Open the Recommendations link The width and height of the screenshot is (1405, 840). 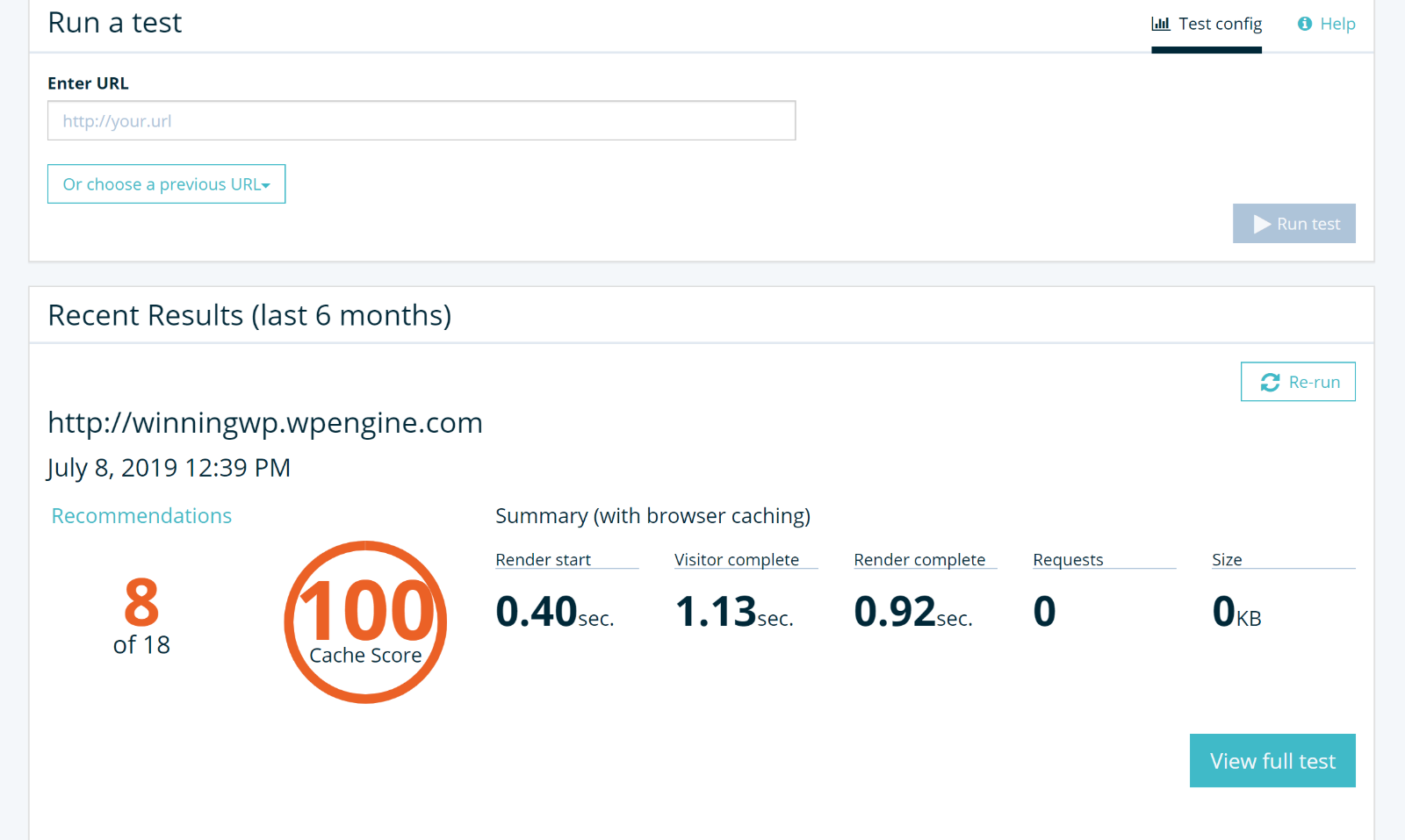tap(141, 515)
